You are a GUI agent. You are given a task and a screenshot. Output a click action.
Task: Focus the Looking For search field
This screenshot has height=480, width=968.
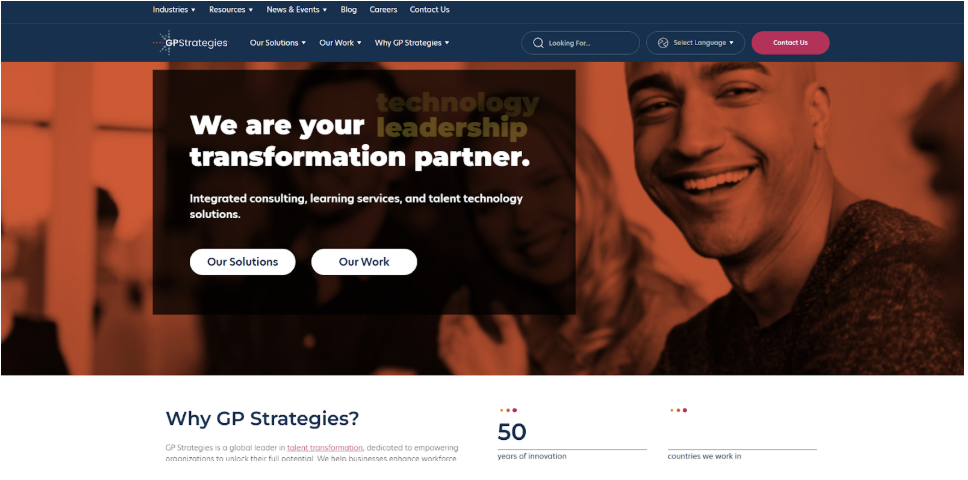(x=580, y=43)
